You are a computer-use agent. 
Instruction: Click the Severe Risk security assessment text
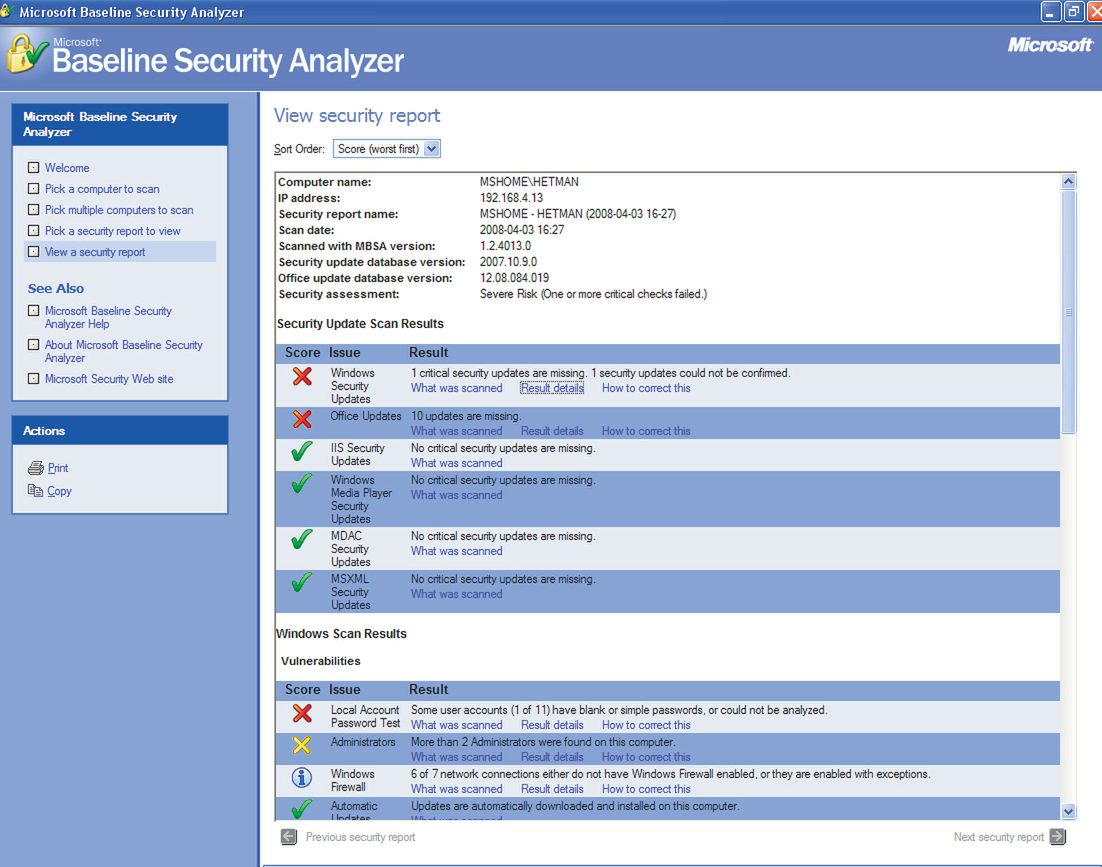[593, 294]
